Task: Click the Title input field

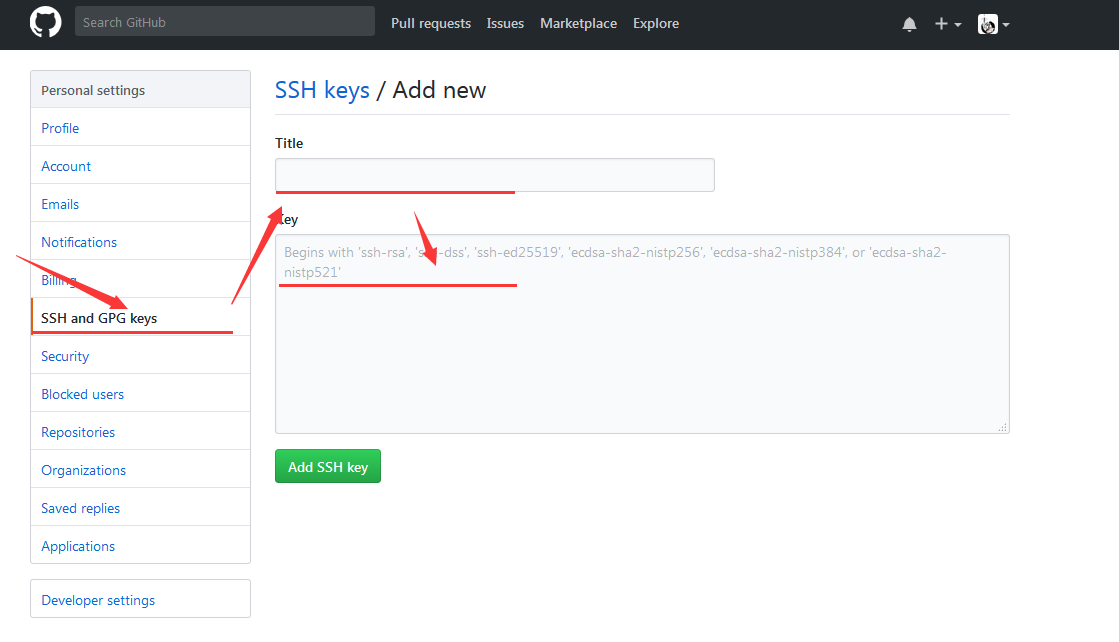Action: pyautogui.click(x=494, y=174)
